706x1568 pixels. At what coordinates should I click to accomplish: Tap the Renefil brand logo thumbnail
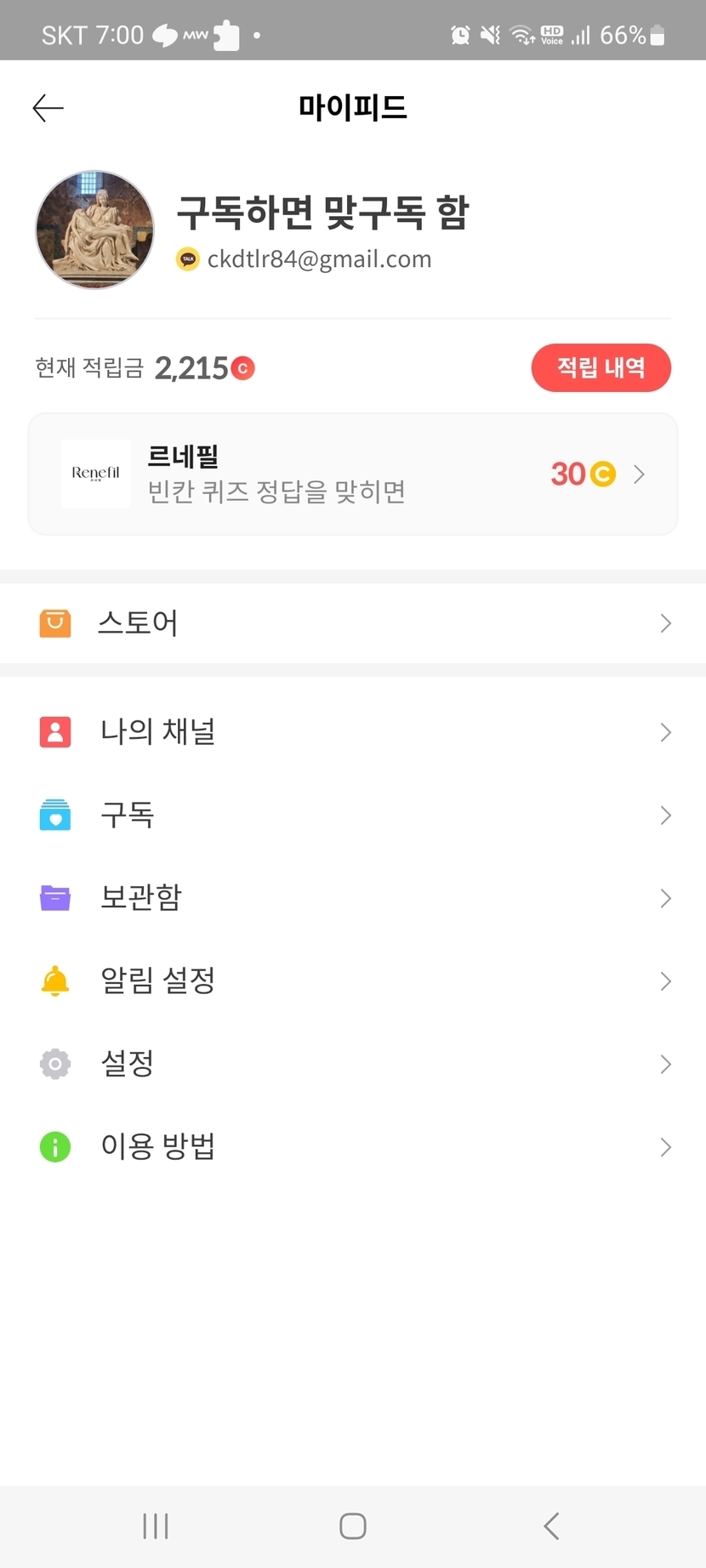tap(95, 474)
